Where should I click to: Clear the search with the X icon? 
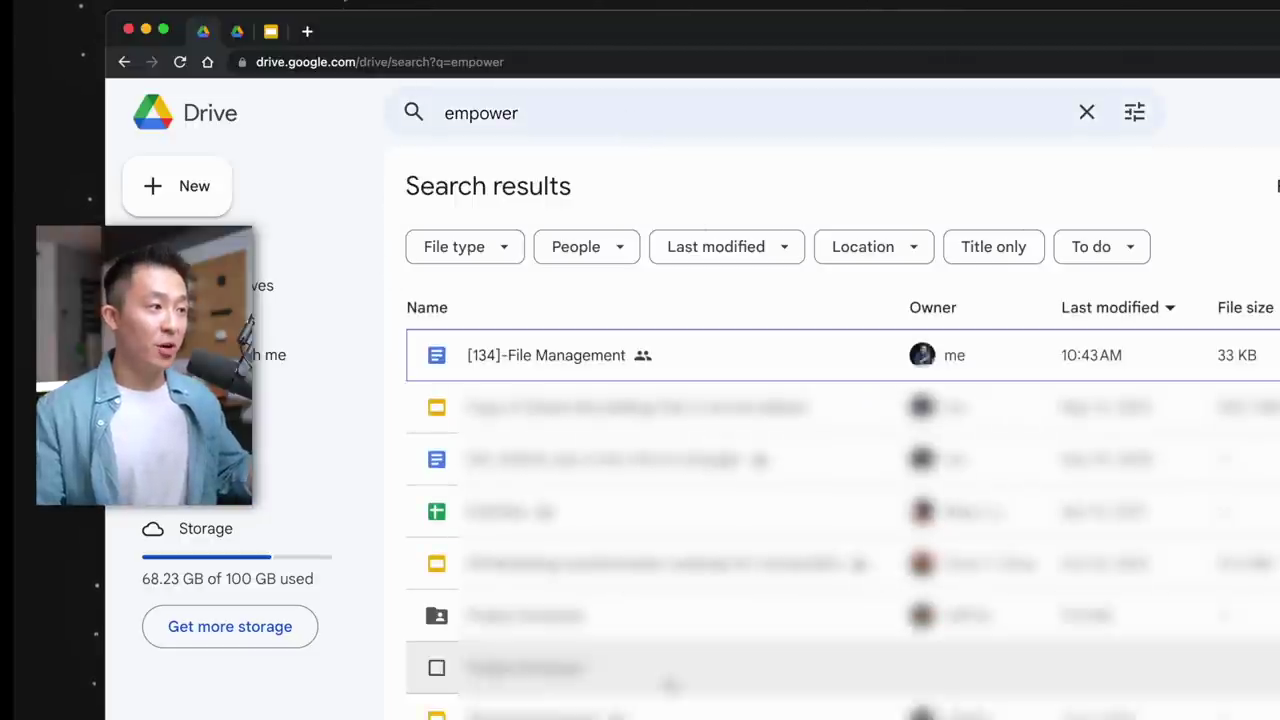[1087, 113]
